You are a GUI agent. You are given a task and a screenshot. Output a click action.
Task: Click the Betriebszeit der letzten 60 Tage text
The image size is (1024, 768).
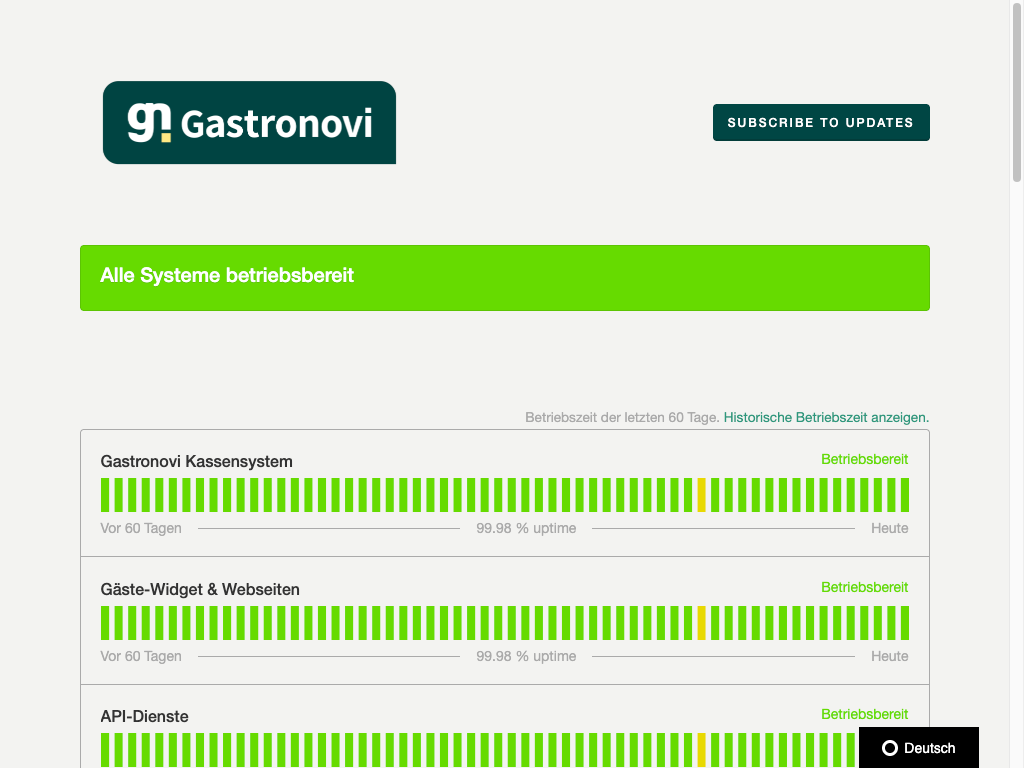[x=622, y=417]
